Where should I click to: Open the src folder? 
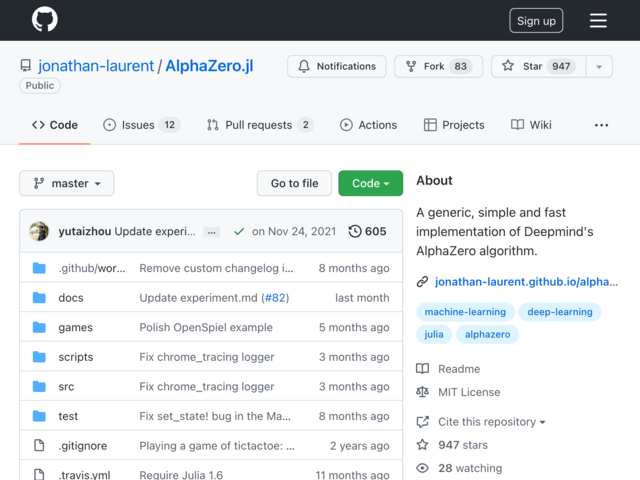coord(66,387)
